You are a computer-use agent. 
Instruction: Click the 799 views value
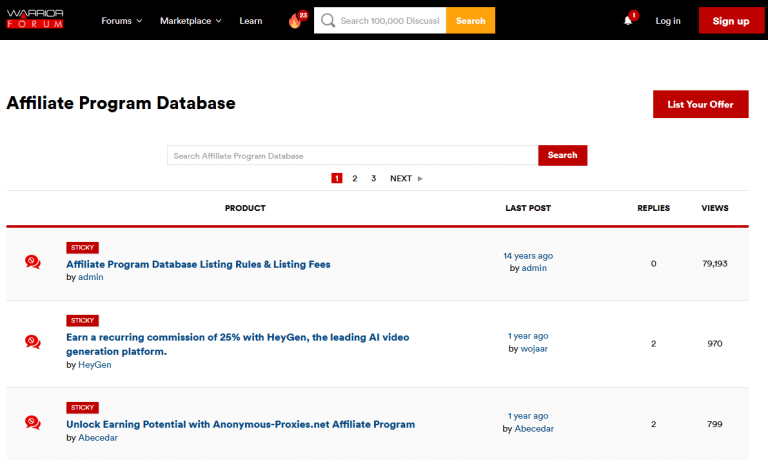pos(715,424)
